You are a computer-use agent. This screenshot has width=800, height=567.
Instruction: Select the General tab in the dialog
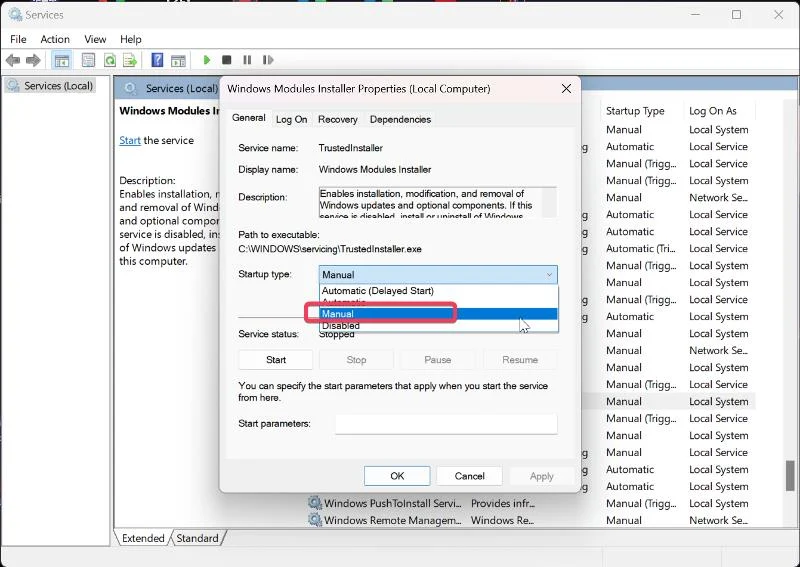(x=248, y=118)
